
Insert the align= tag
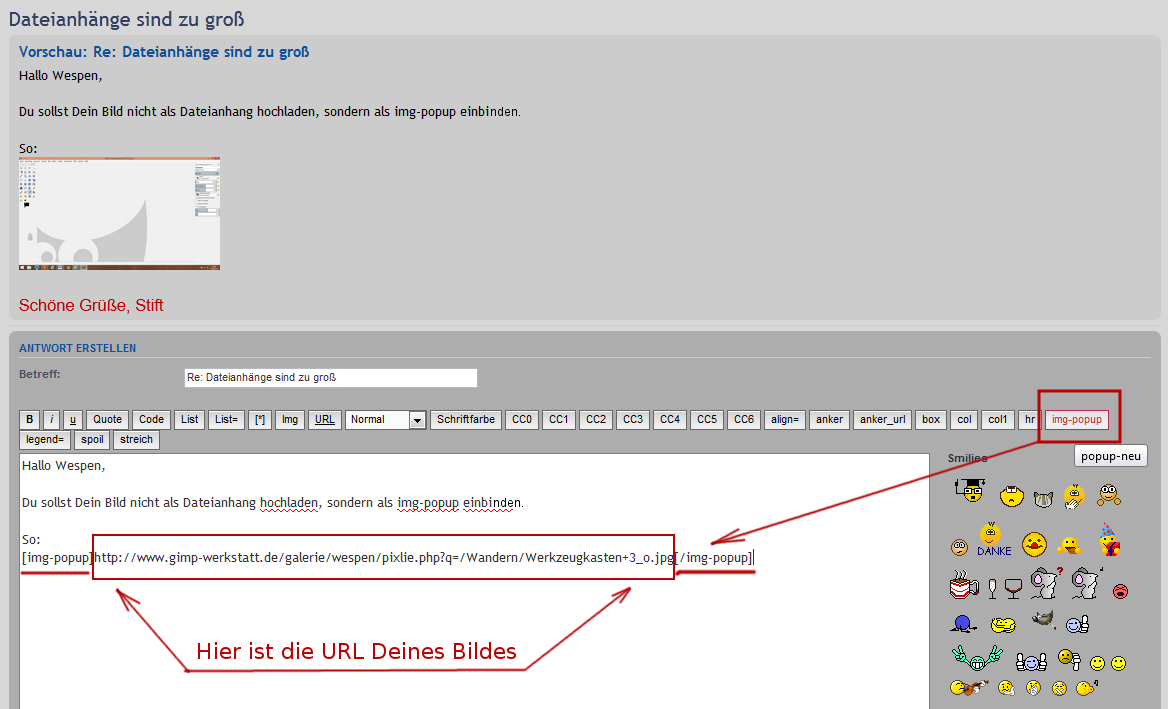(784, 419)
